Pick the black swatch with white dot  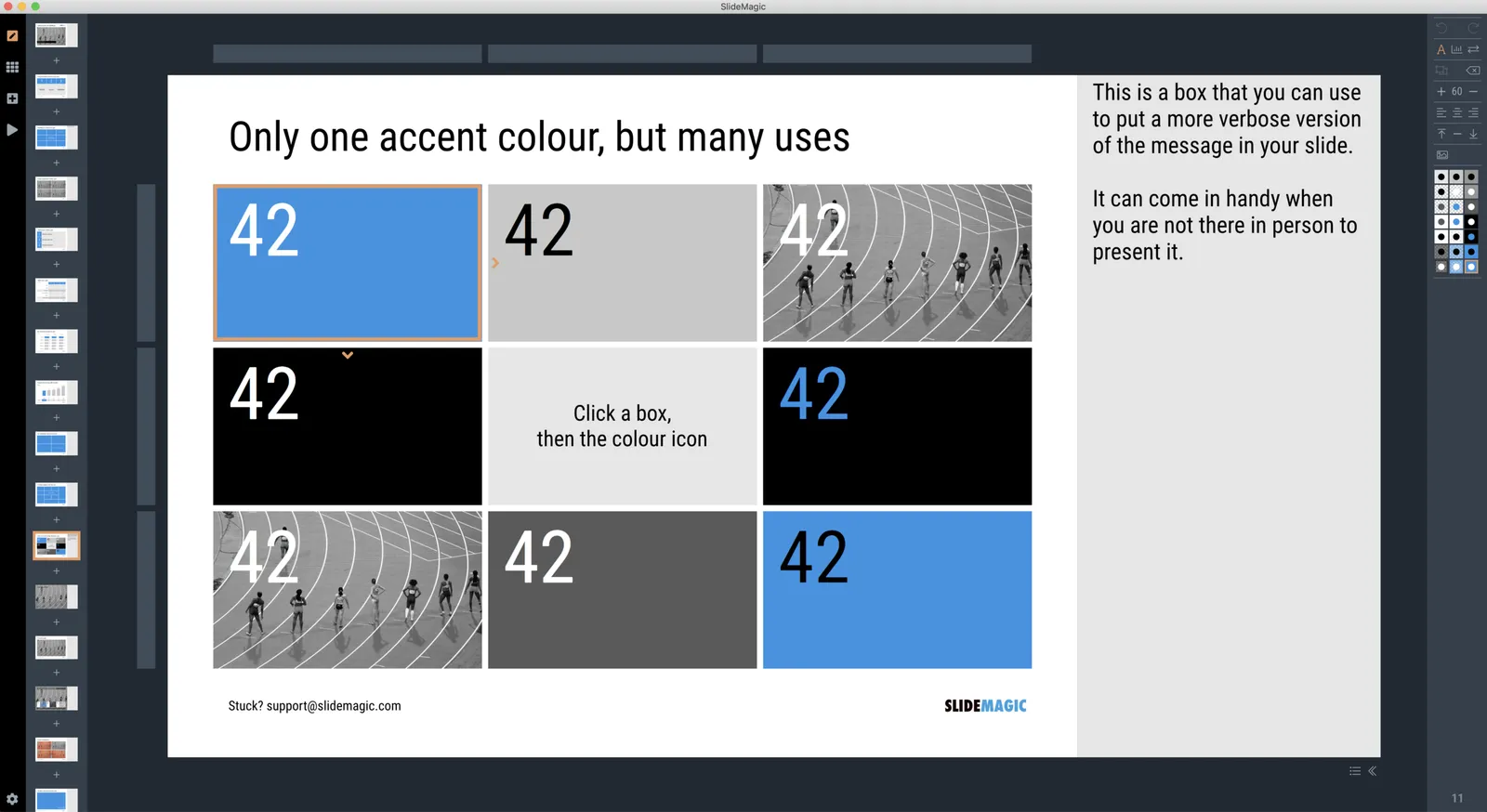click(x=1471, y=221)
